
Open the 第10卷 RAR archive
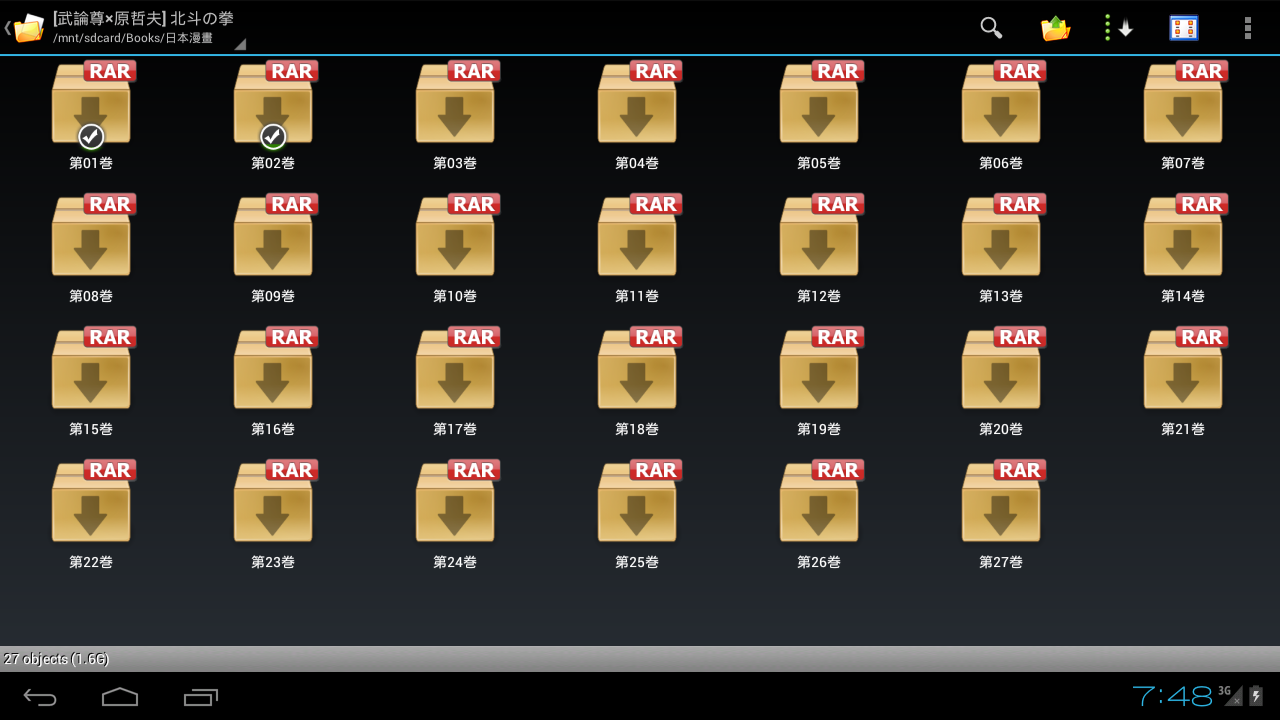(x=455, y=237)
